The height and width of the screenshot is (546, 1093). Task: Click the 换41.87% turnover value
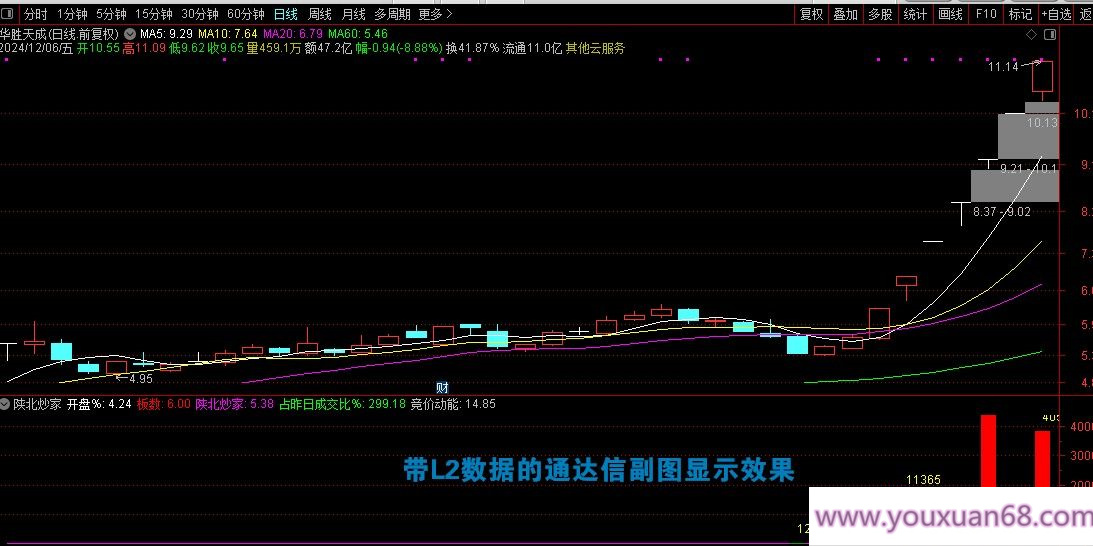(x=473, y=48)
